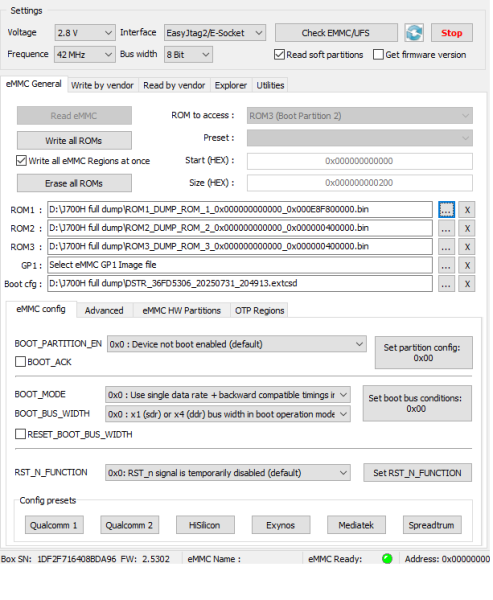This screenshot has width=493, height=600.
Task: Tick the BOOT_ACK checkbox
Action: click(x=20, y=362)
